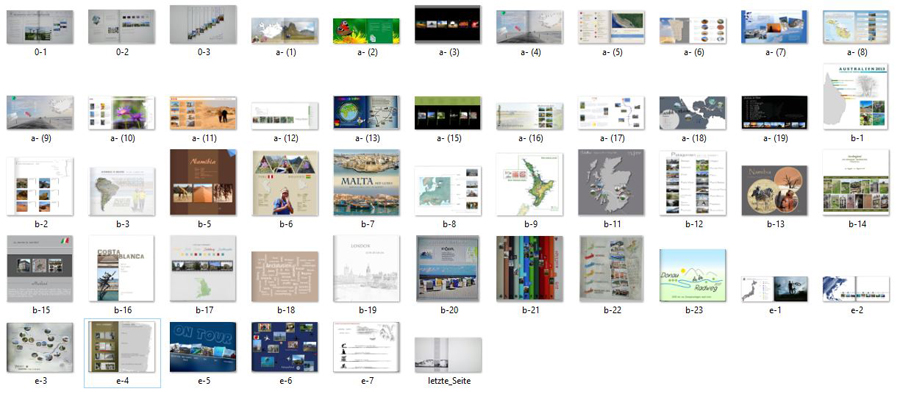Open the butterfly image a- (2)
This screenshot has height=397, width=900.
coord(366,31)
